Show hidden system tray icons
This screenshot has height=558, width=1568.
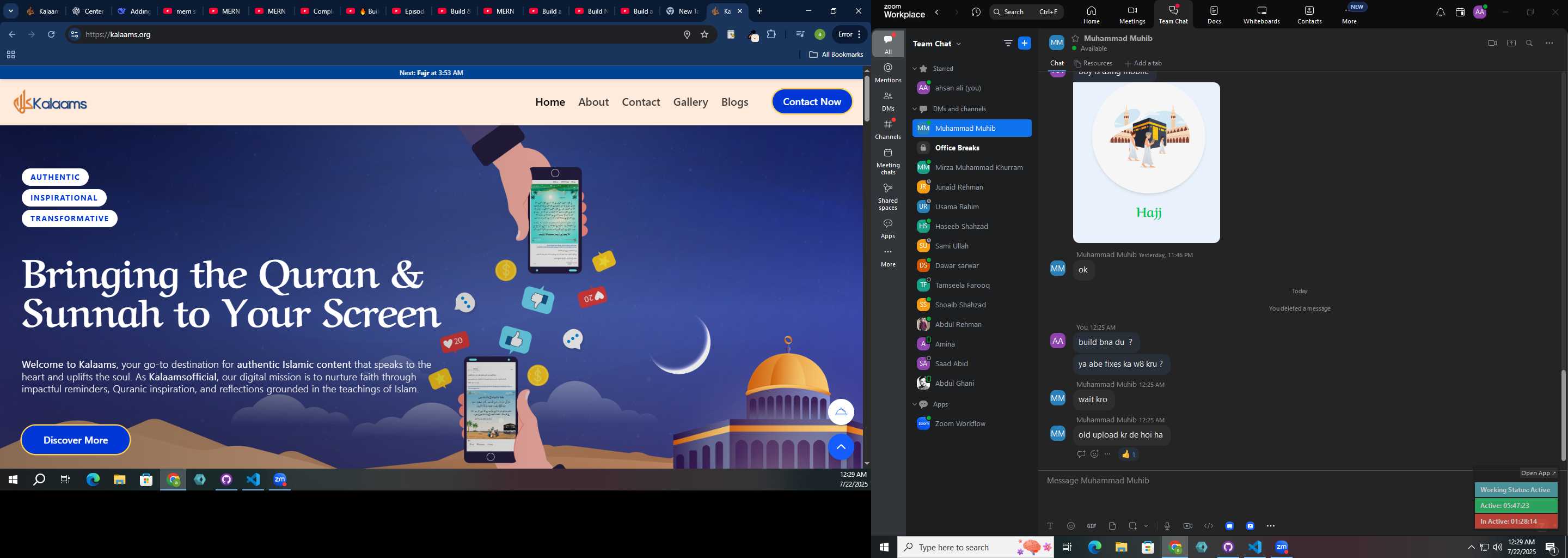(x=1471, y=547)
